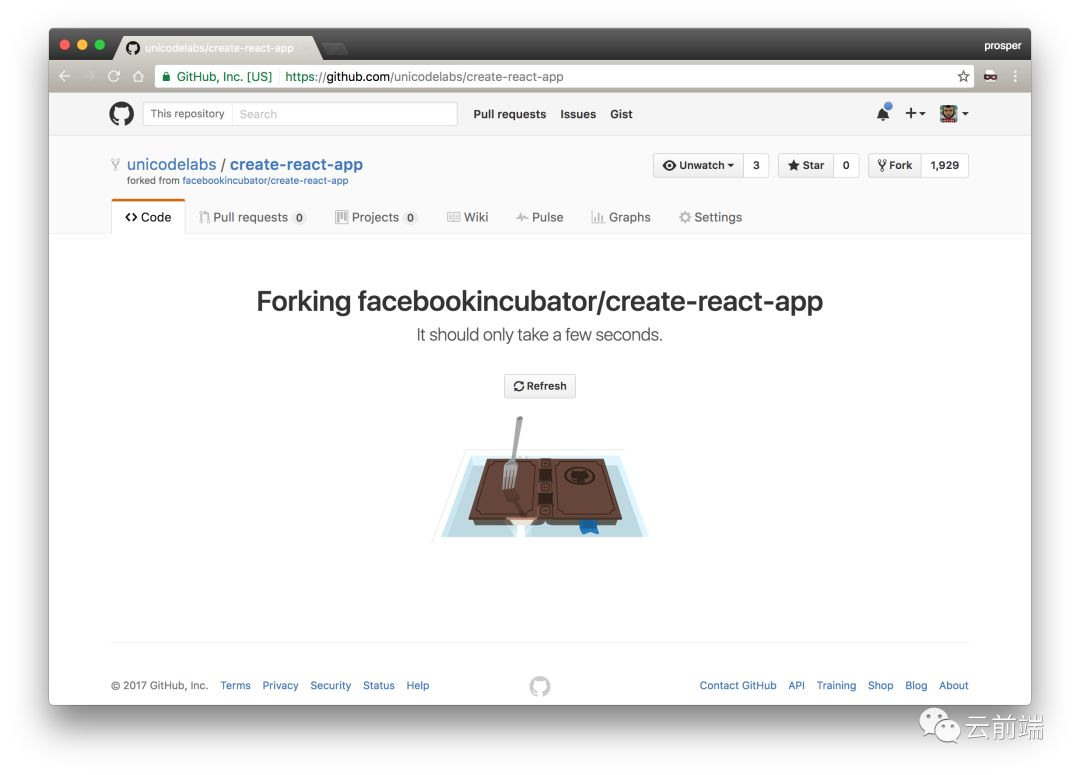Select the Projects tab

pos(376,217)
